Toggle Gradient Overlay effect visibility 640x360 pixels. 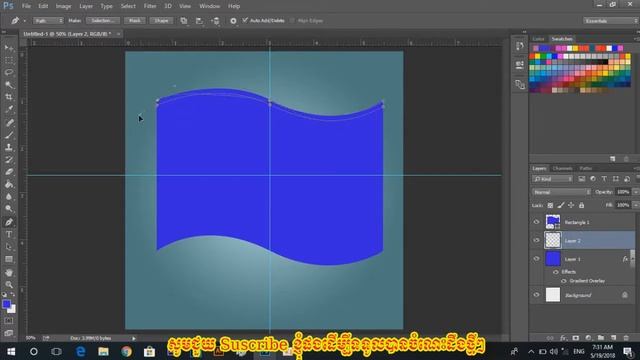pyautogui.click(x=564, y=281)
